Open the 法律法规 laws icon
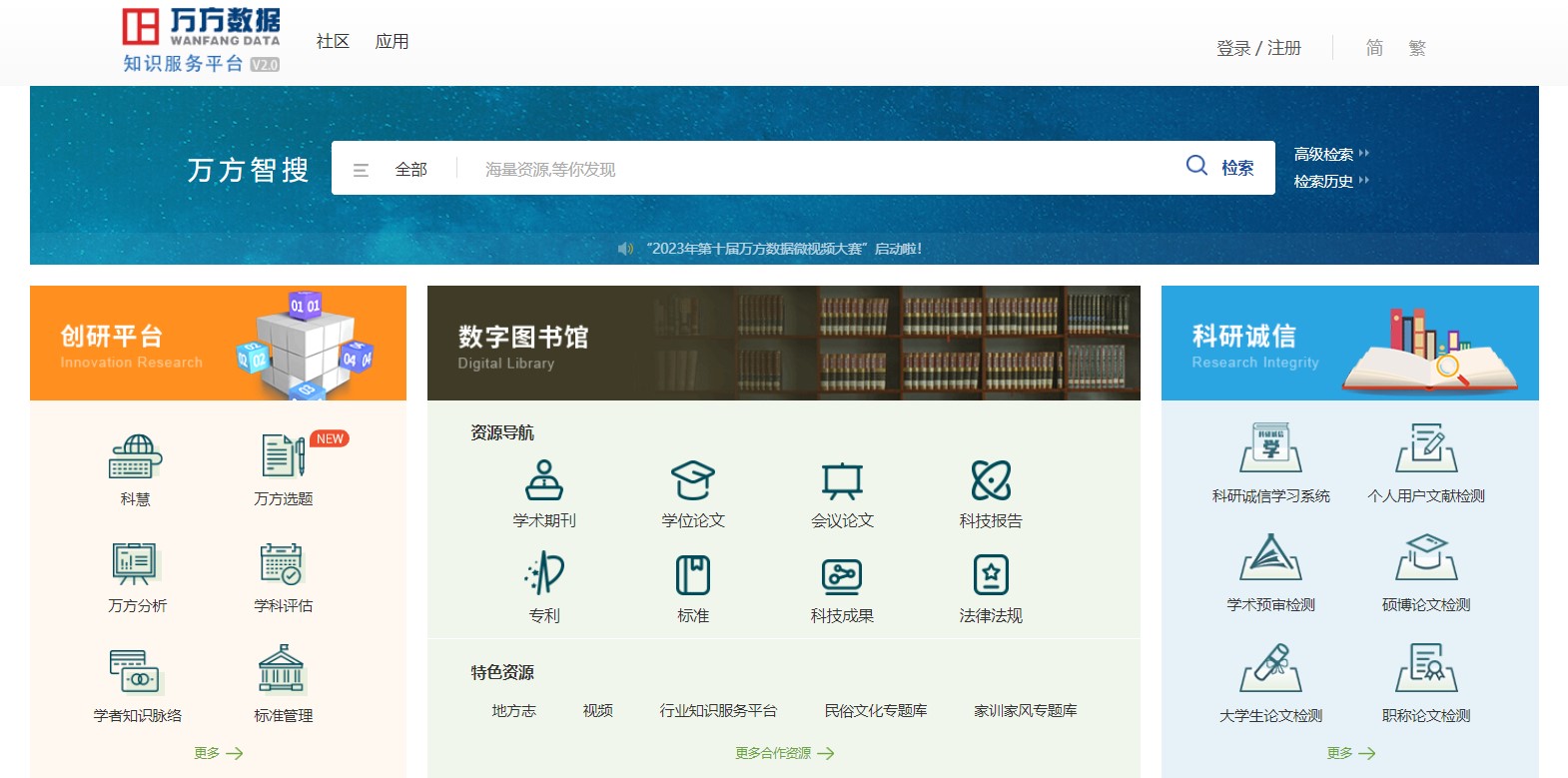 coord(991,575)
